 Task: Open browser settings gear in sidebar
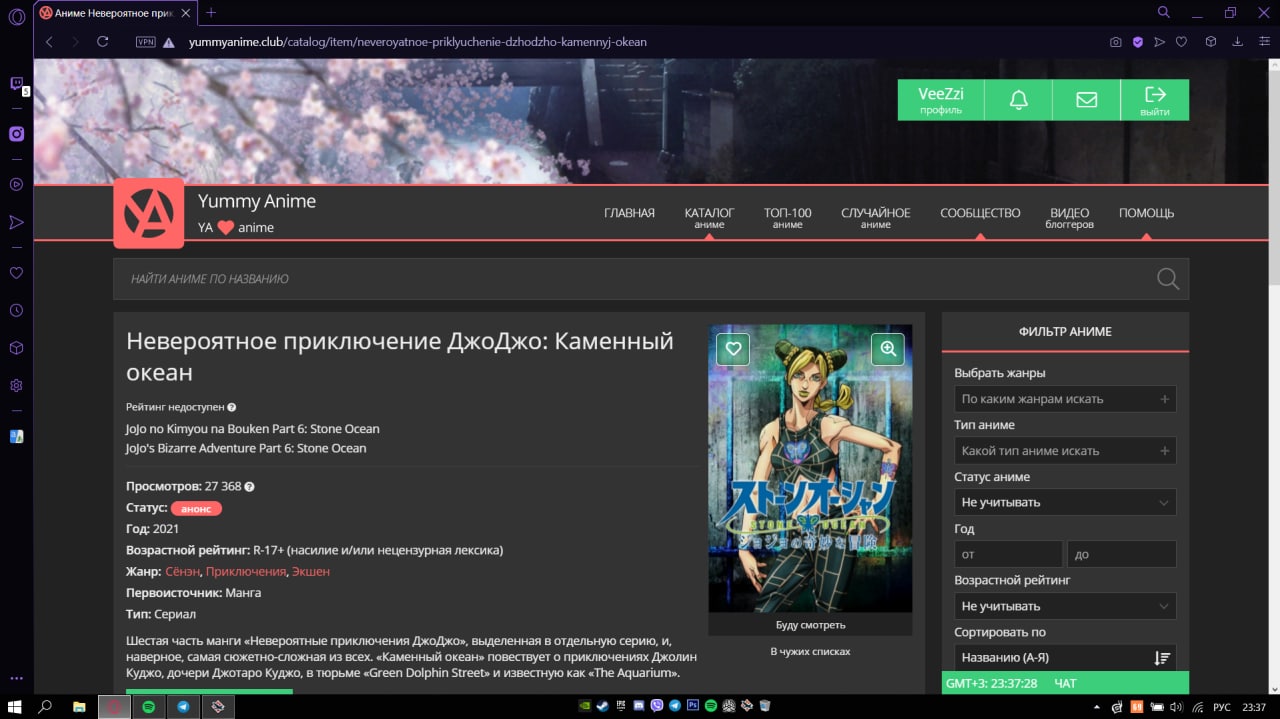point(16,385)
